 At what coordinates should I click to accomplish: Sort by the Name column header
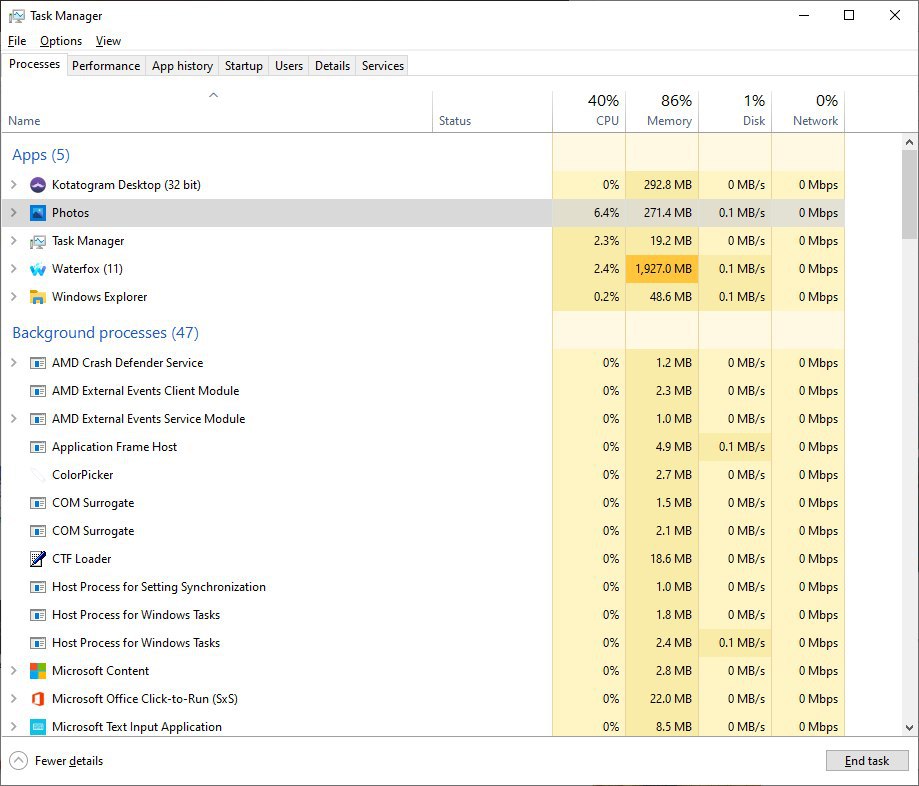click(x=217, y=111)
